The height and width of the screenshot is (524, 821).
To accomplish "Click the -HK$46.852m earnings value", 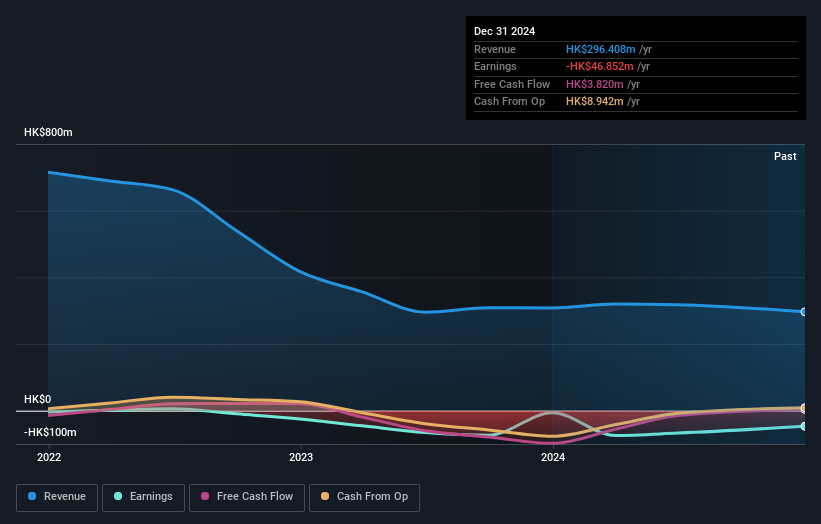I will pos(600,66).
